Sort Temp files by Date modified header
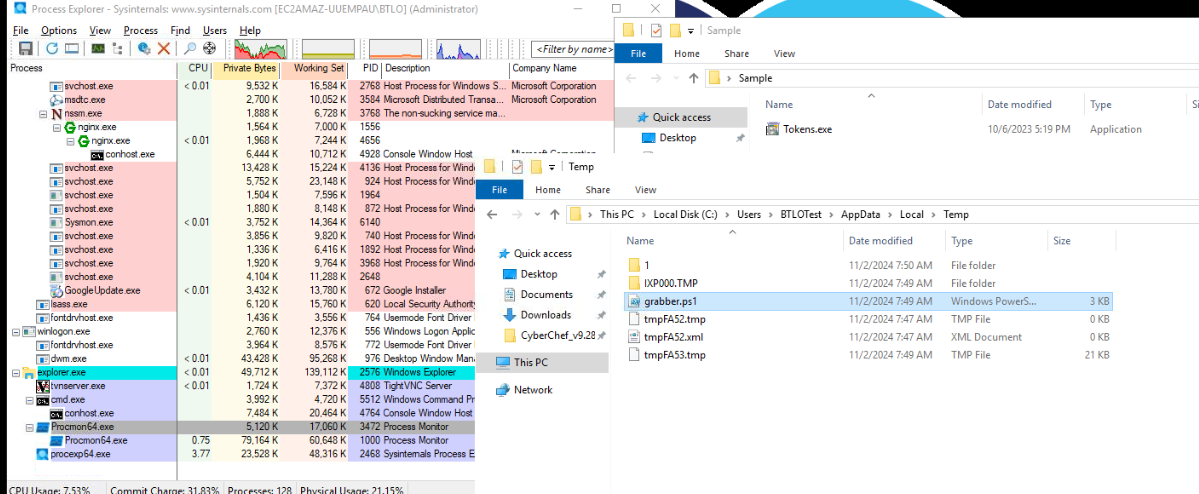This screenshot has width=1199, height=494. [880, 240]
